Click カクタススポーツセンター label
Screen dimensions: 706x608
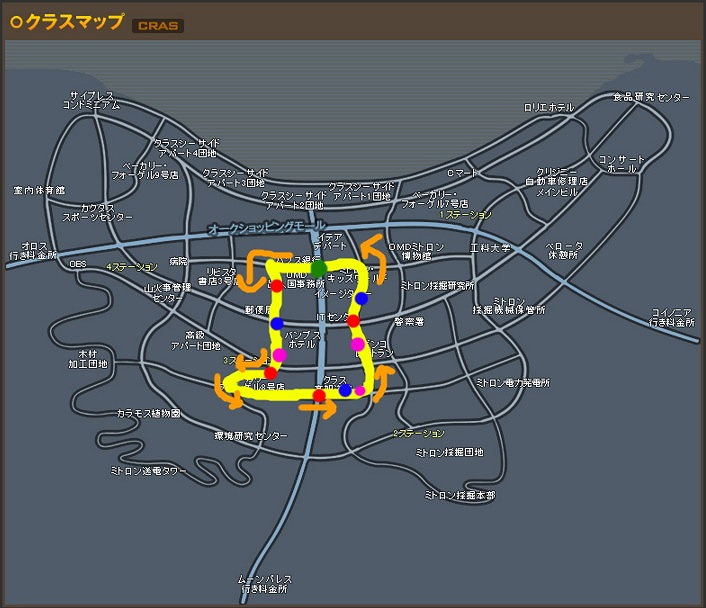coord(97,213)
